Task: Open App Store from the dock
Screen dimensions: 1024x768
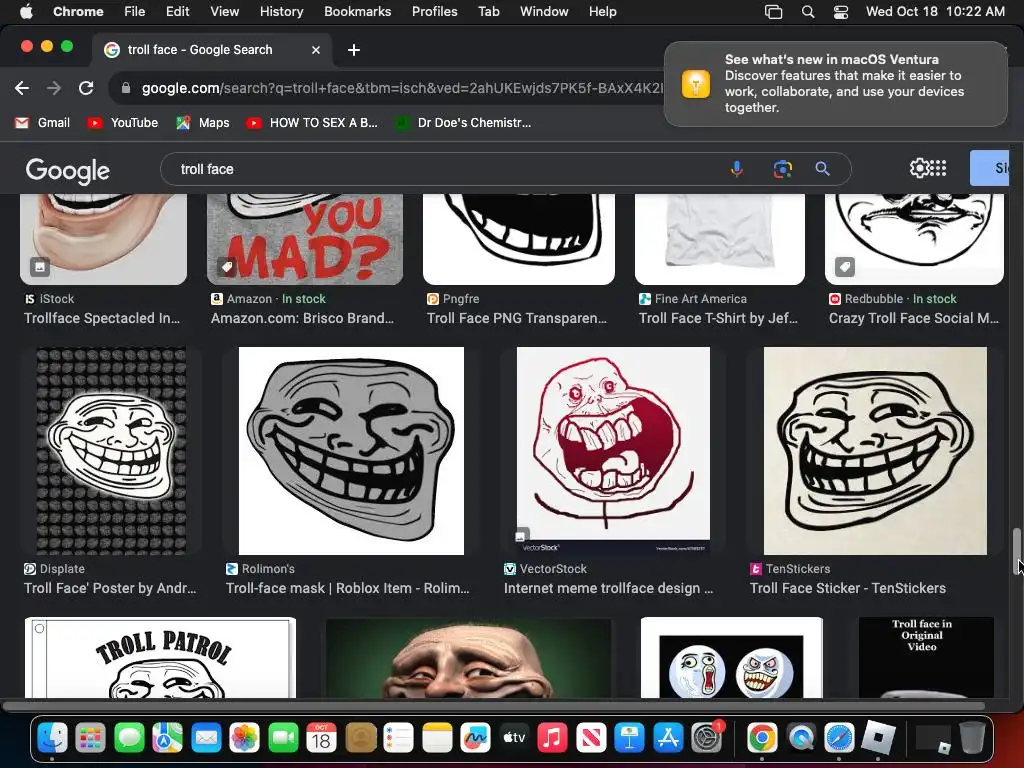Action: coord(668,739)
